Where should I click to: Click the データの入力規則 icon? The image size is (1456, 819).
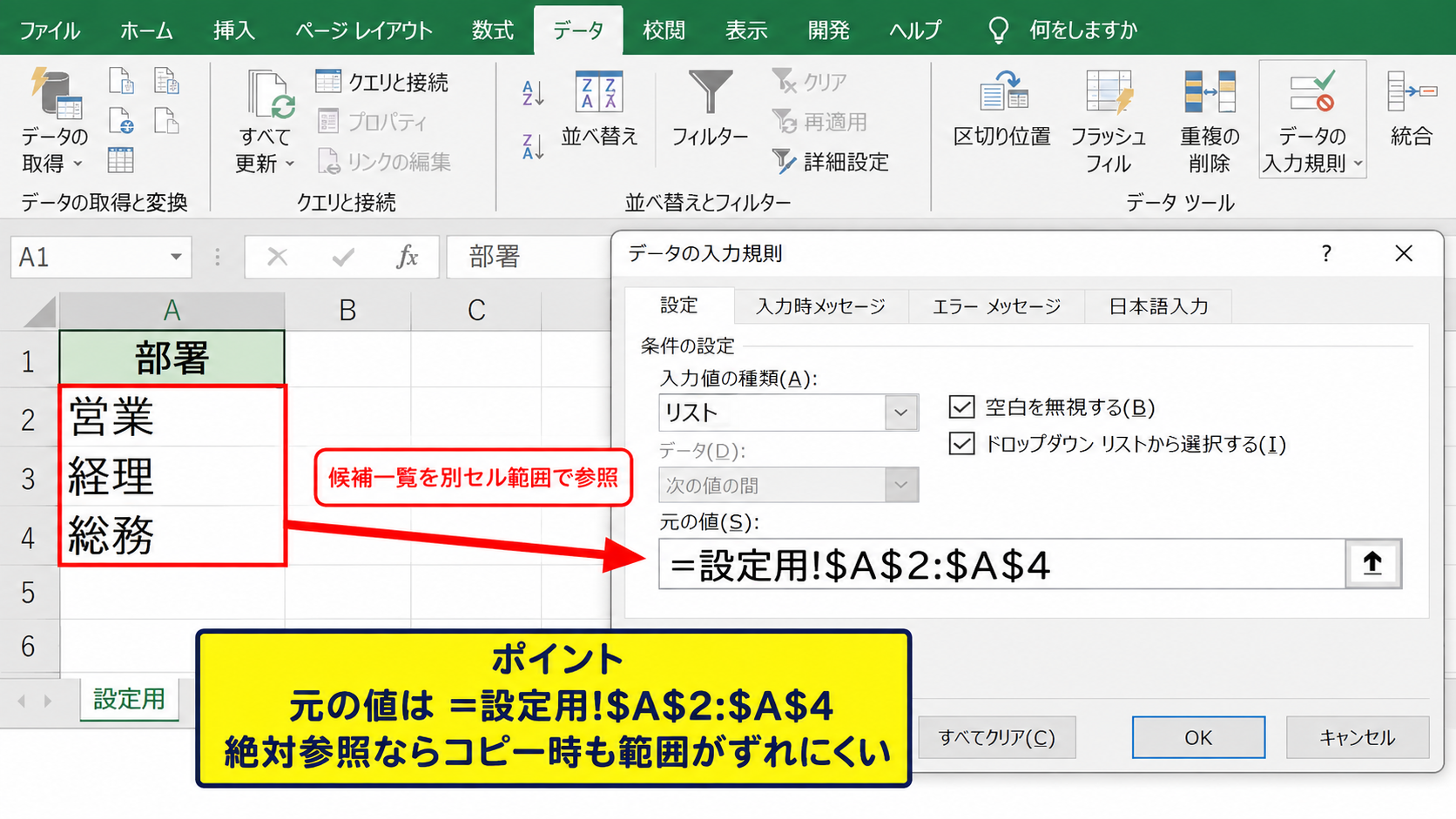click(1312, 91)
